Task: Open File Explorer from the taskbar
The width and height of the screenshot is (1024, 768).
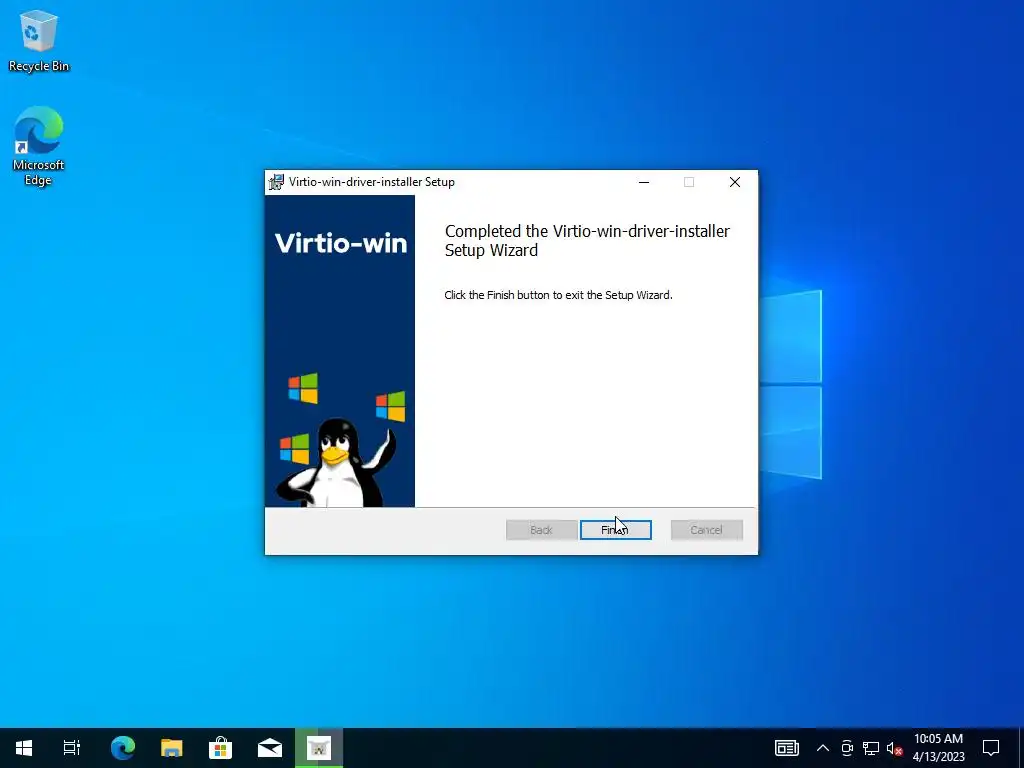Action: pyautogui.click(x=172, y=747)
